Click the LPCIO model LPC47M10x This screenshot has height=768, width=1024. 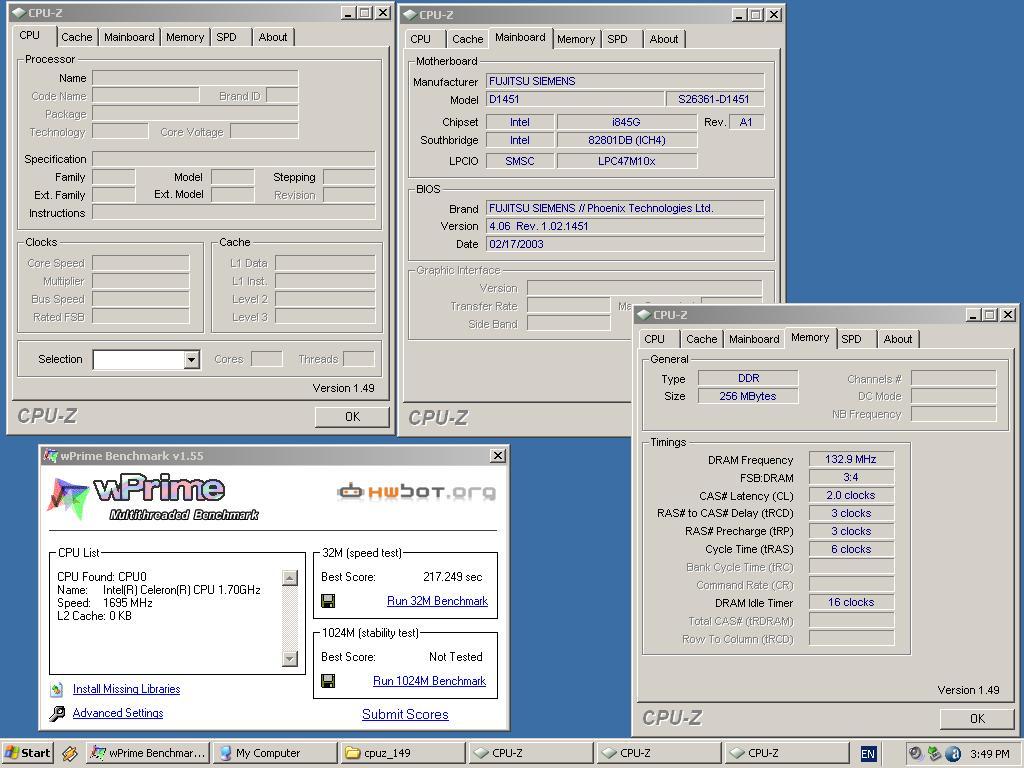point(626,161)
